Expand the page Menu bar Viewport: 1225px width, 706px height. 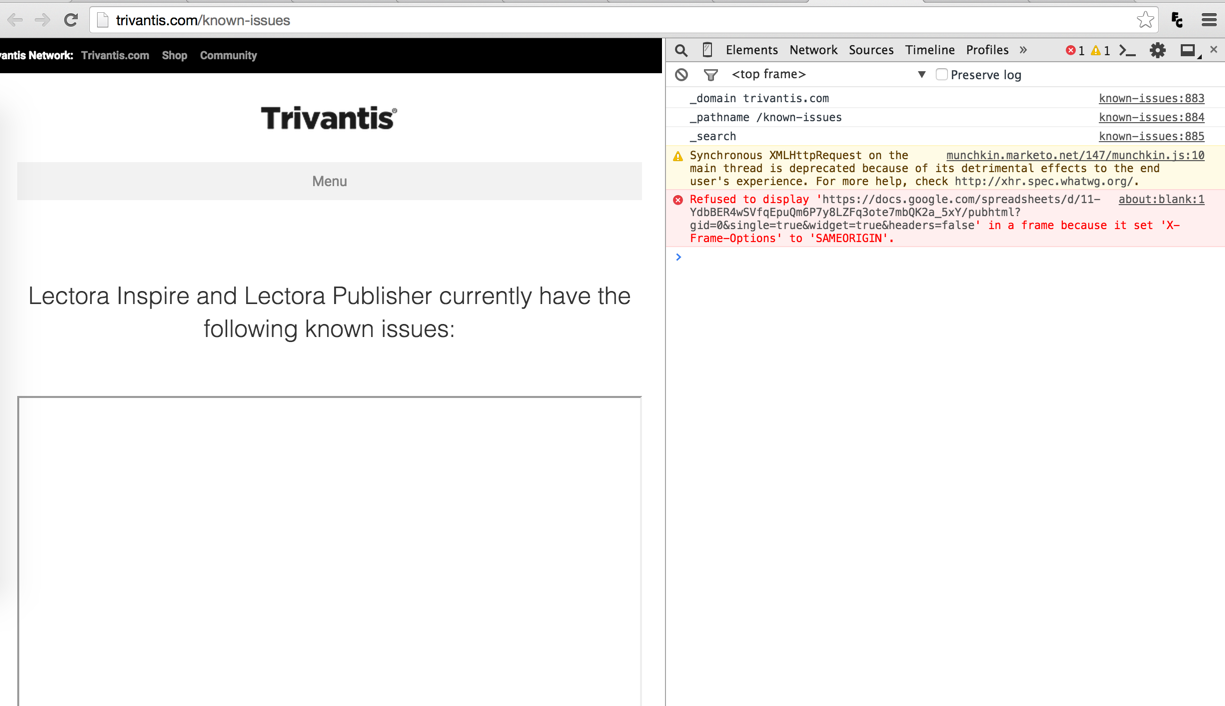coord(329,181)
